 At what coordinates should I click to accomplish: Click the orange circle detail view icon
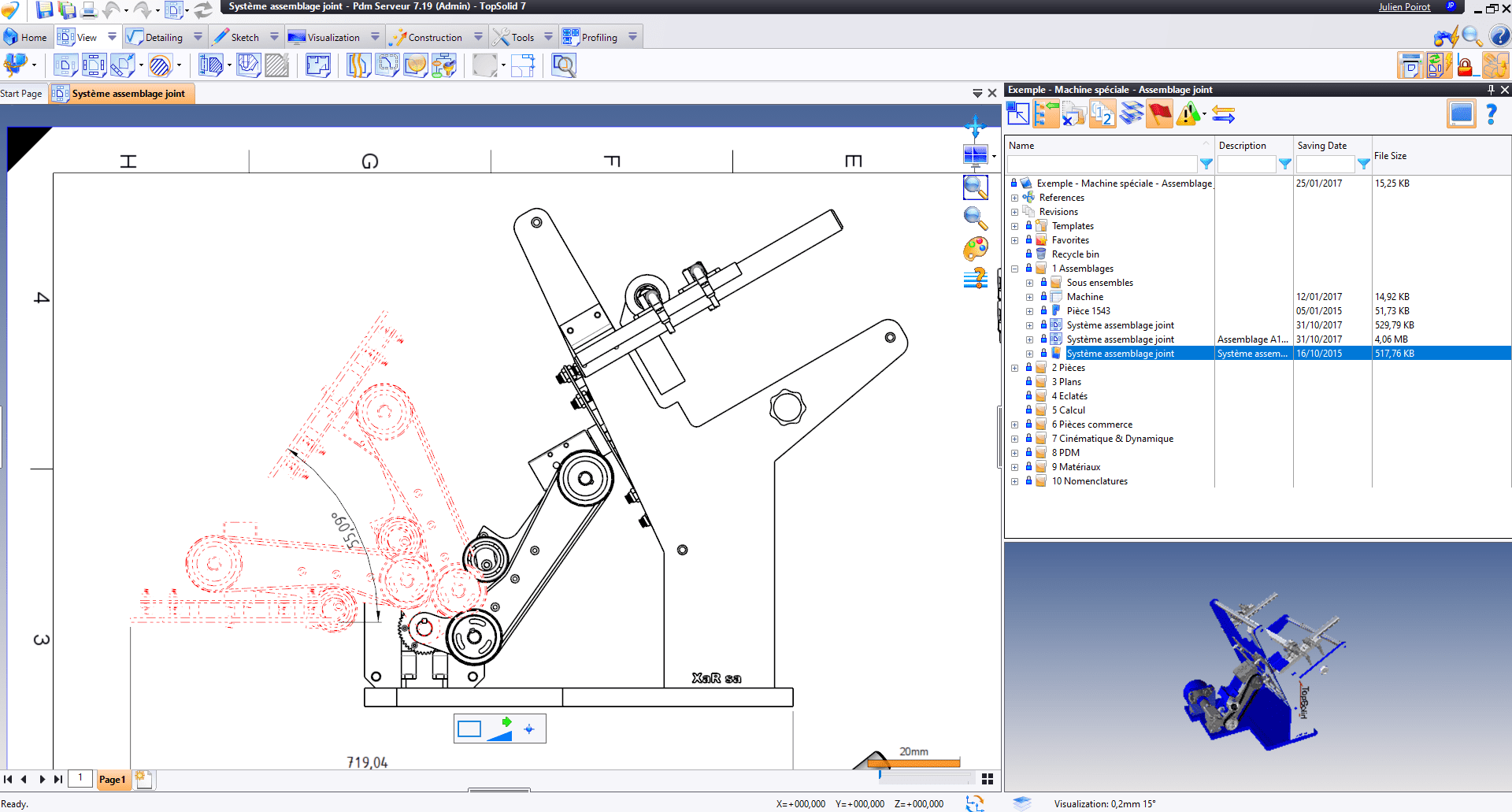[x=415, y=65]
